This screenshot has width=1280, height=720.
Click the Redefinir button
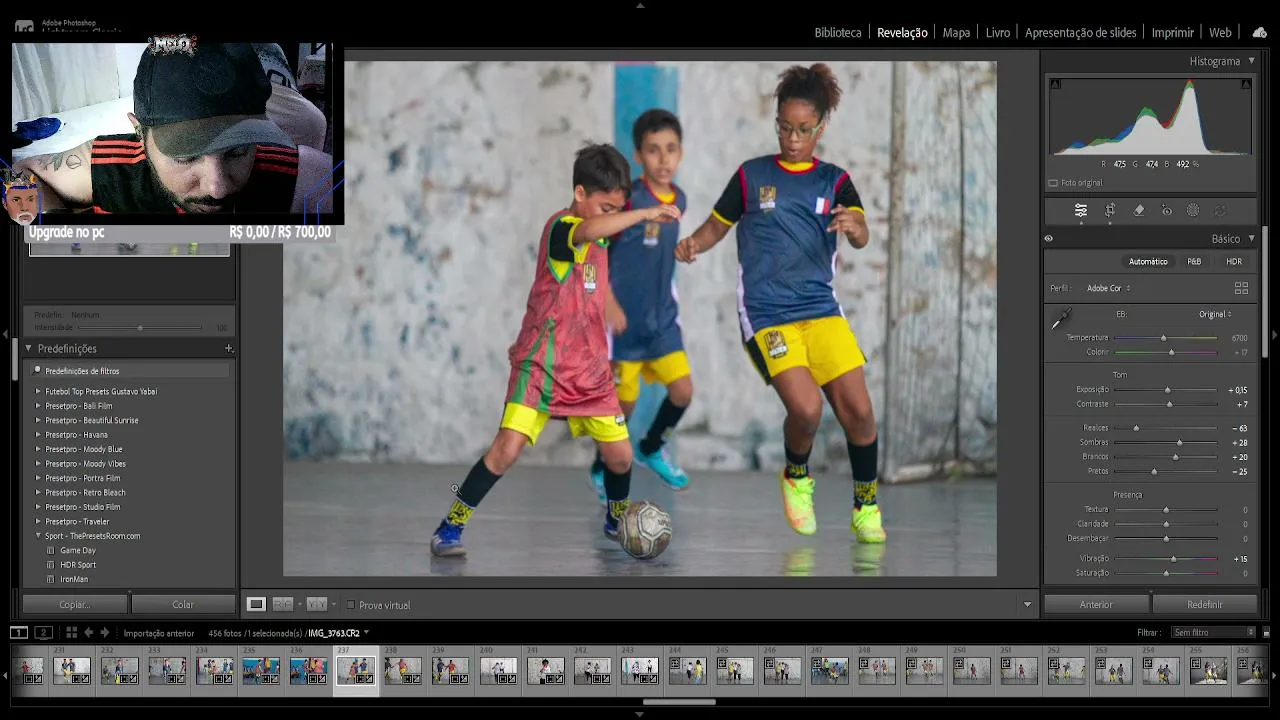pyautogui.click(x=1205, y=604)
